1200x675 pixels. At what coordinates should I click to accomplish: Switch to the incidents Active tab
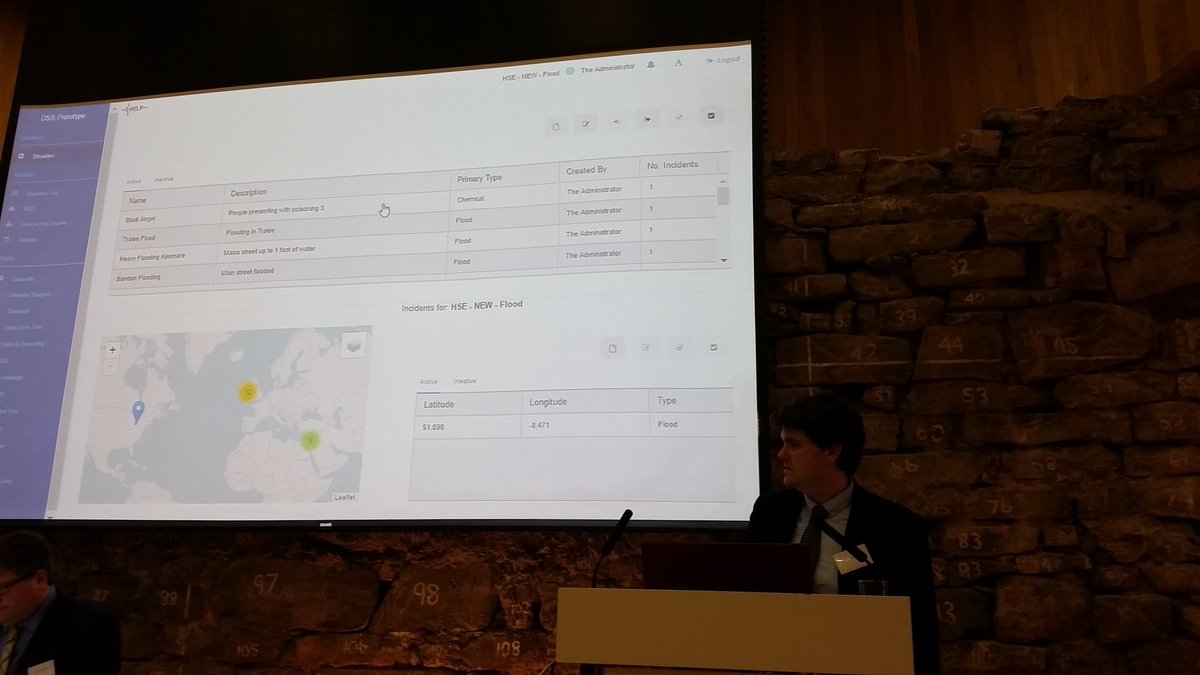(429, 382)
